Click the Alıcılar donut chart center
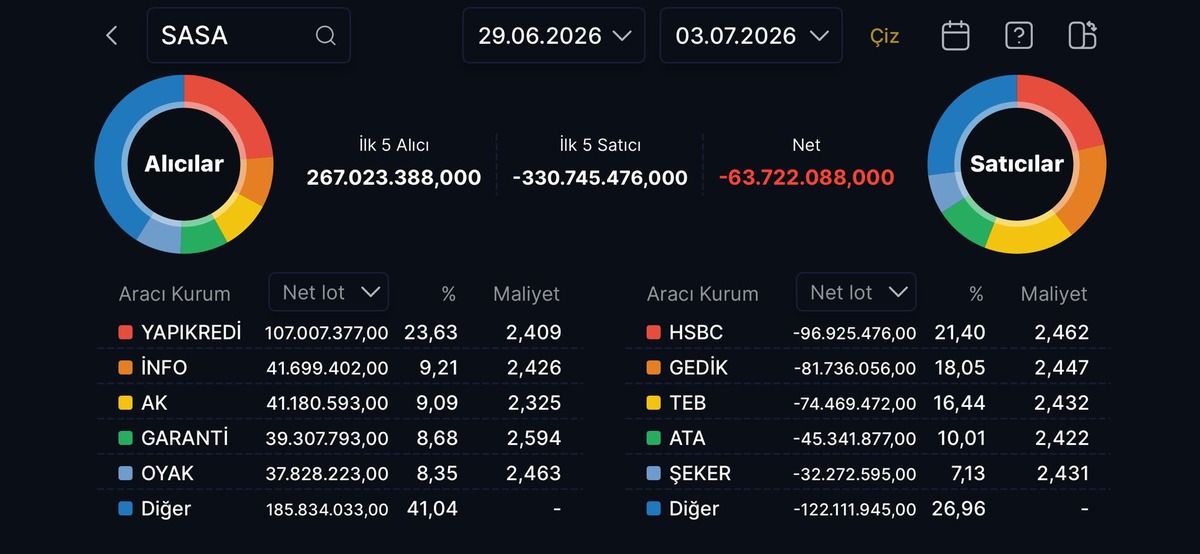The width and height of the screenshot is (1200, 554). click(184, 164)
